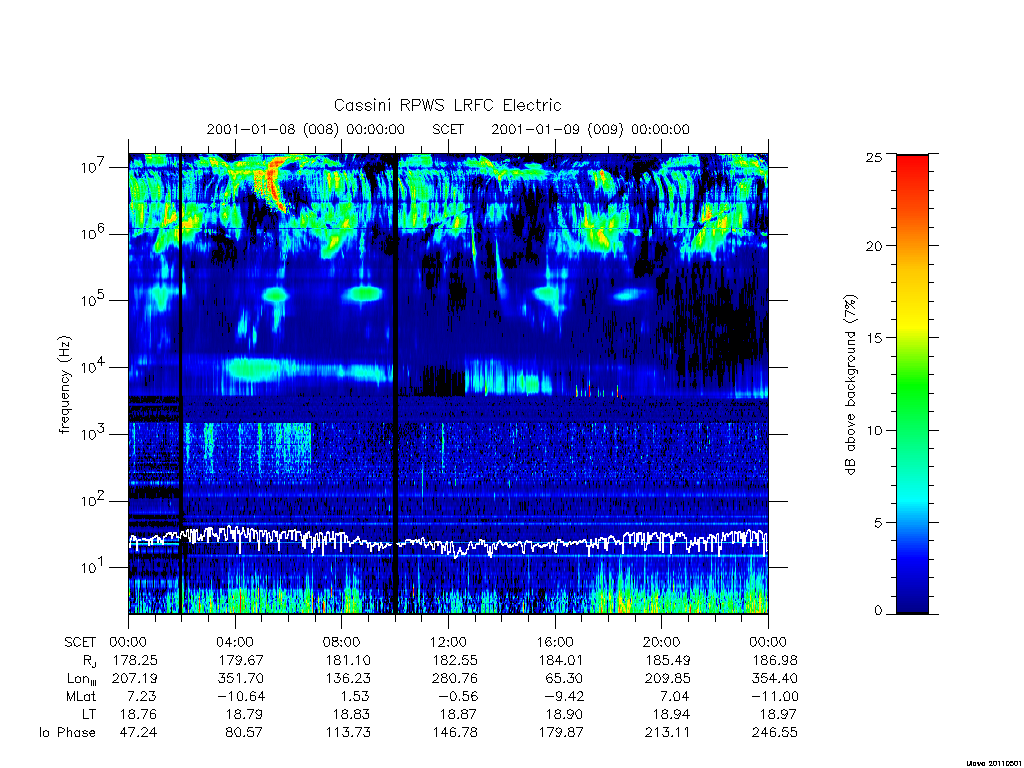Click the colorbar value 15
The width and height of the screenshot is (1024, 768).
pos(874,338)
